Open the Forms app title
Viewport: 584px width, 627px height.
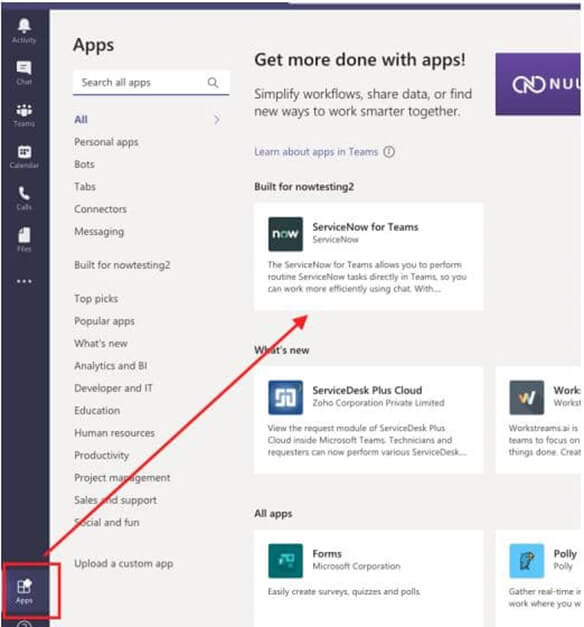tap(327, 554)
